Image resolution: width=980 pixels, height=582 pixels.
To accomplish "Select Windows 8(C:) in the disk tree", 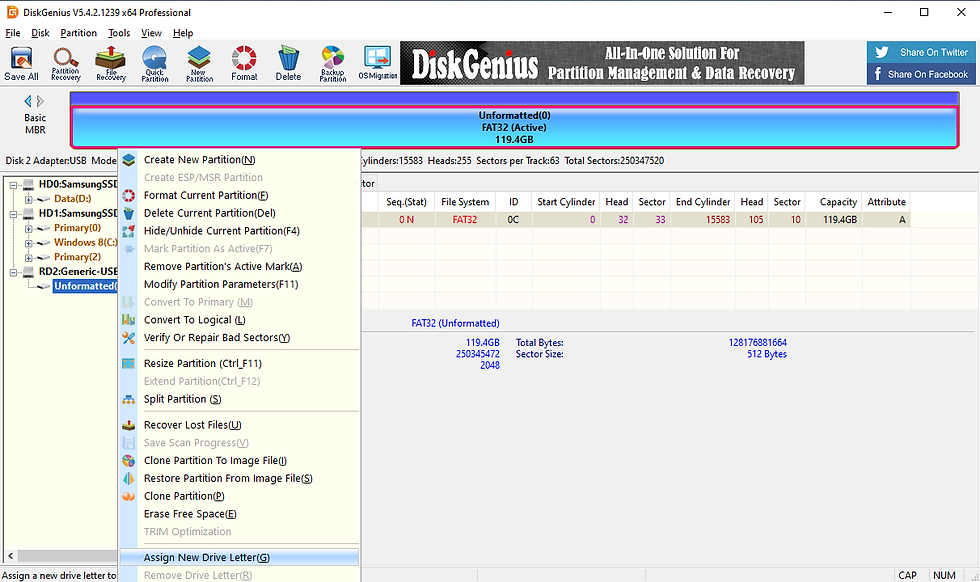I will coord(85,243).
